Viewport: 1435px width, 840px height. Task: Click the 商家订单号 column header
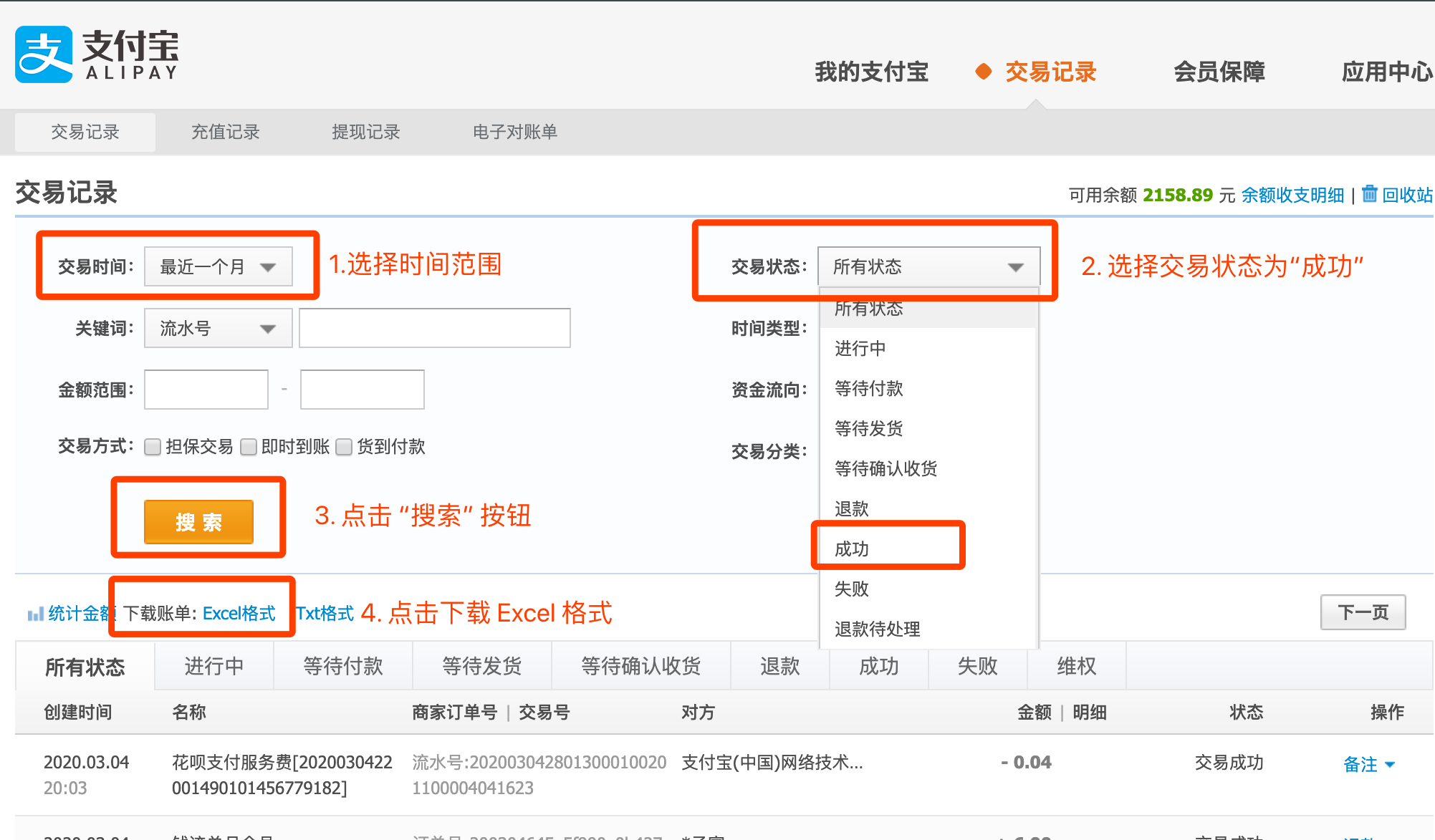[x=455, y=712]
